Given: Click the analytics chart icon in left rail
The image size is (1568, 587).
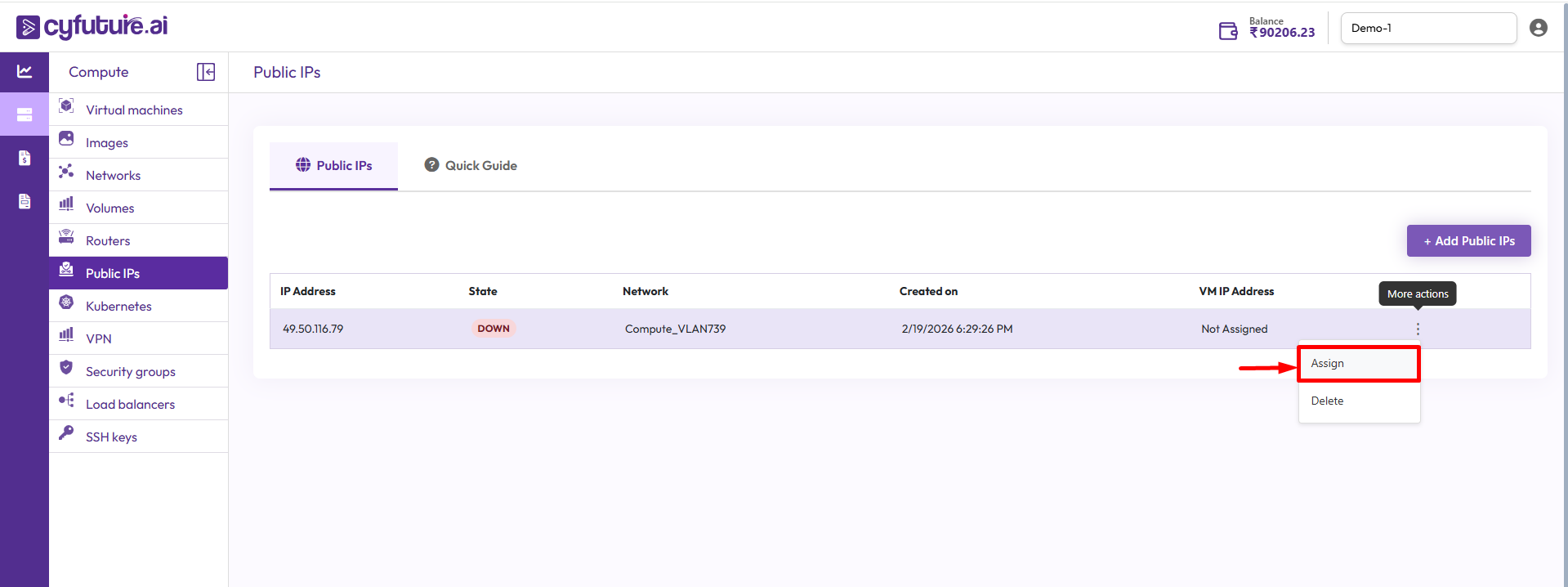Looking at the screenshot, I should tap(25, 72).
